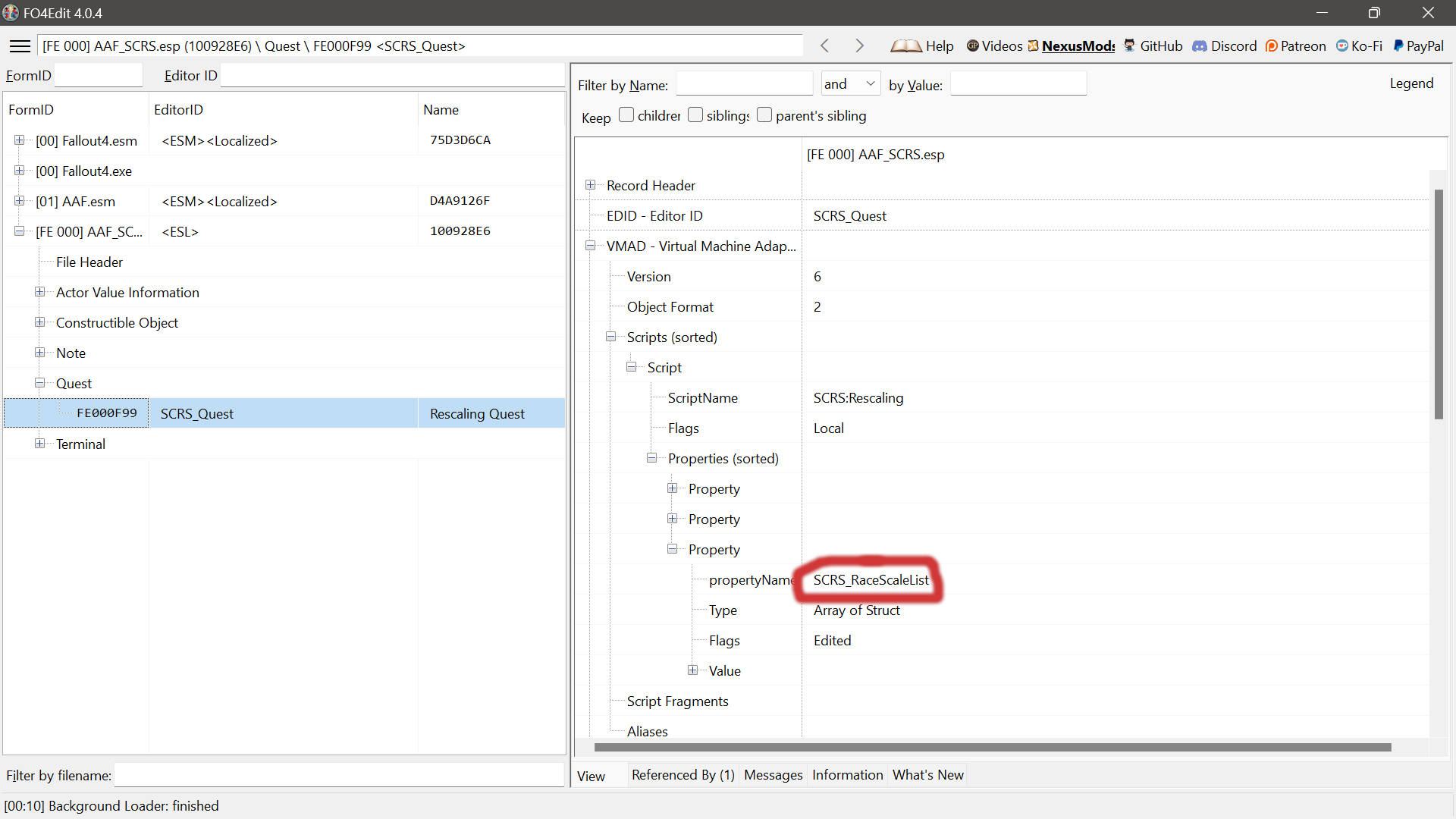Focus the Editor ID search field

[393, 75]
